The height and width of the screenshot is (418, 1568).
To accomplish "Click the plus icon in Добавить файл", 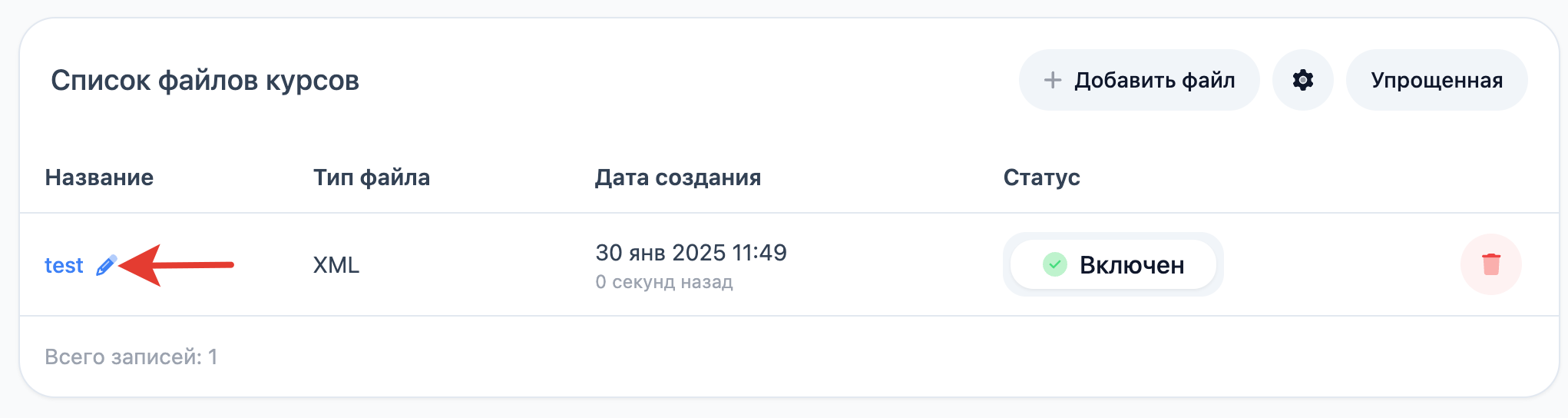I will [1053, 80].
